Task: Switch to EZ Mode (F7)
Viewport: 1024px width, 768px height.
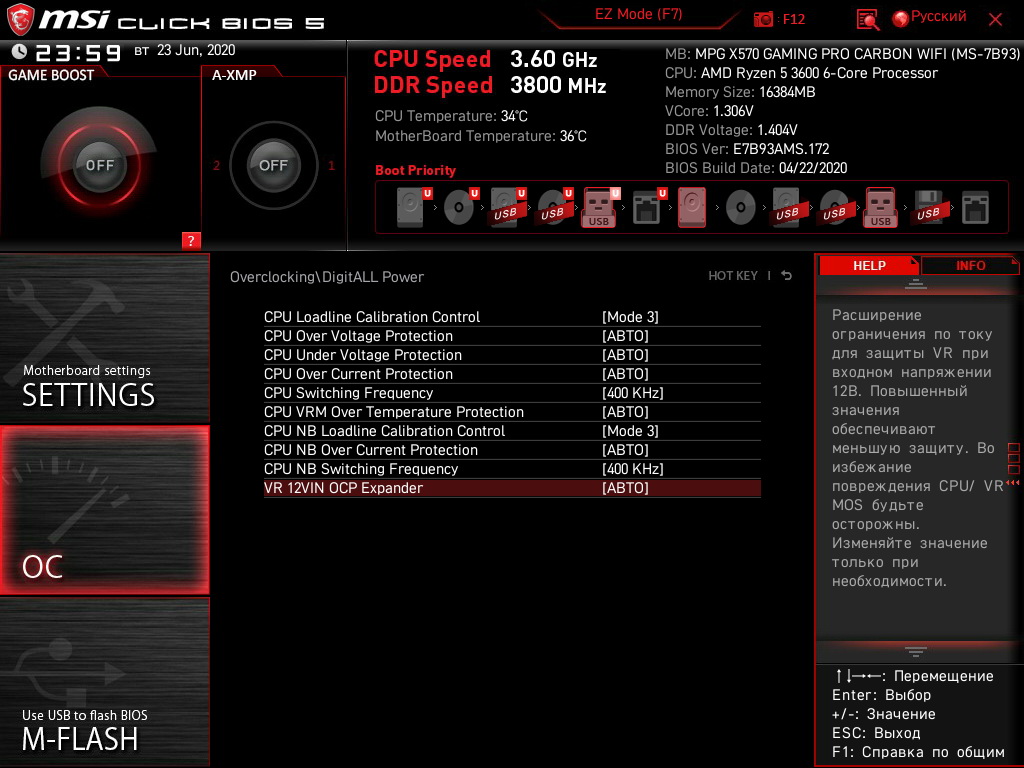Action: pyautogui.click(x=638, y=14)
